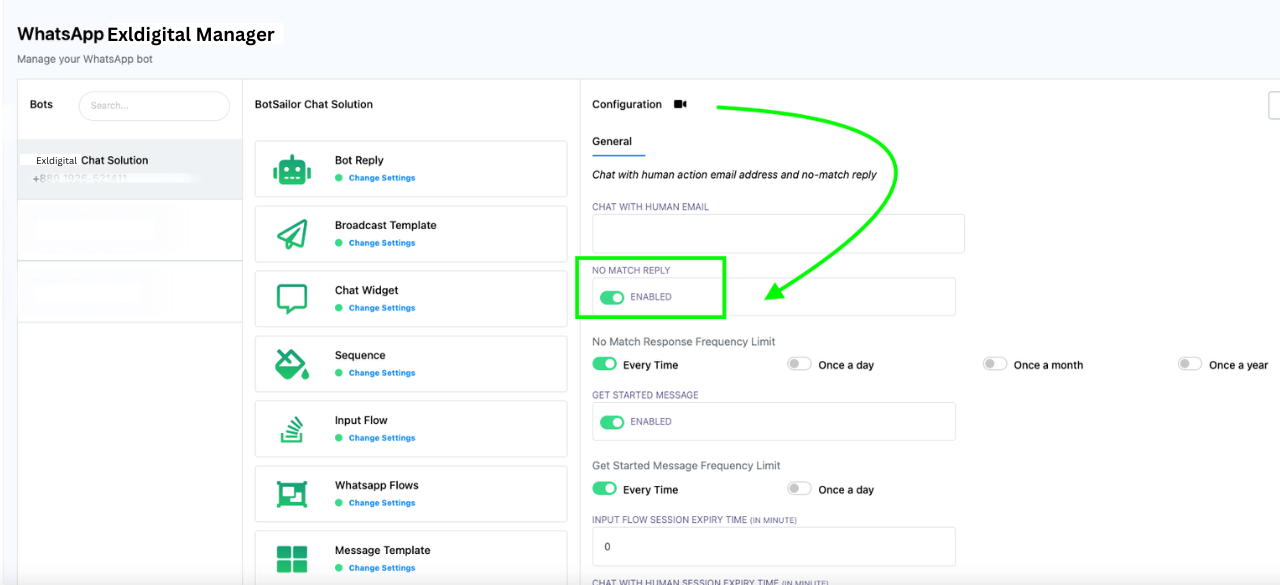Select the Exldigital Chat Solution bot
The image size is (1280, 585).
130,169
